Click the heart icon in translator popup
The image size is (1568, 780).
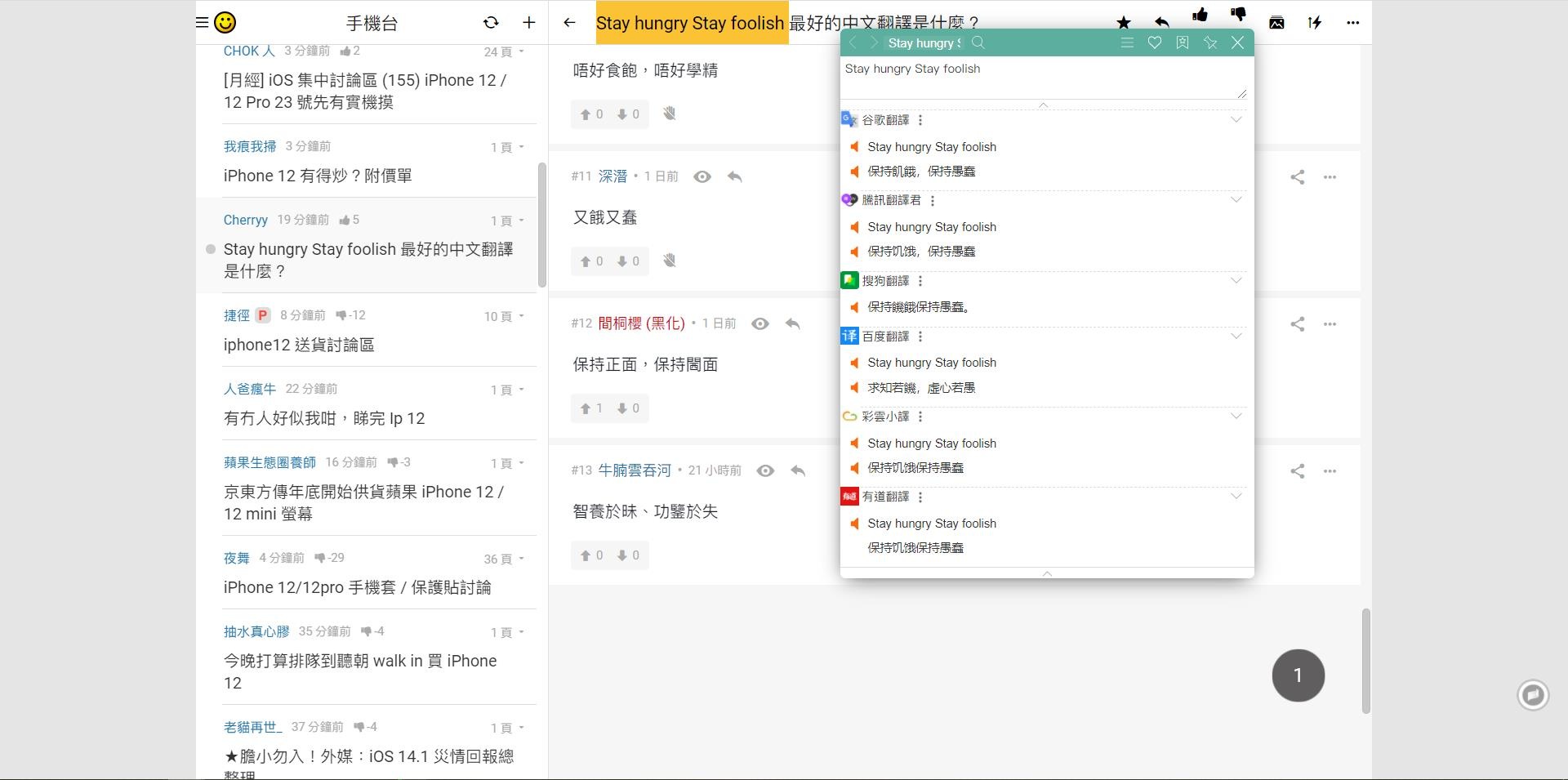[x=1155, y=42]
